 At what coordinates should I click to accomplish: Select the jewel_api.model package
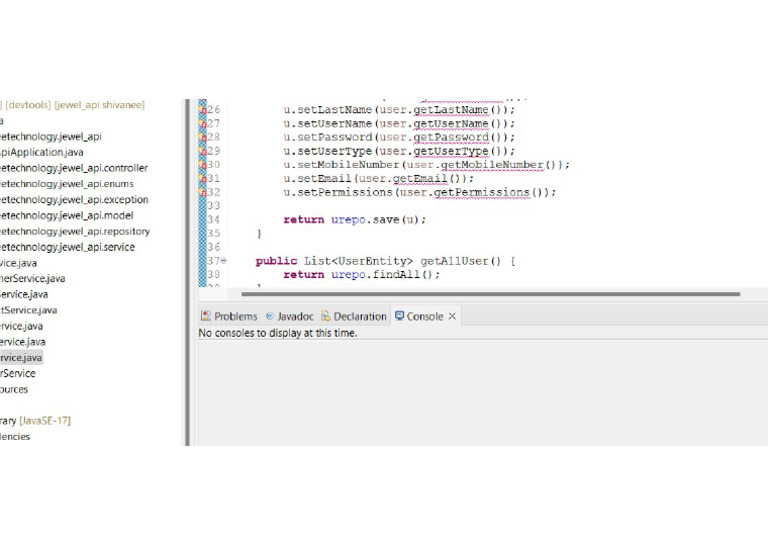(x=67, y=215)
